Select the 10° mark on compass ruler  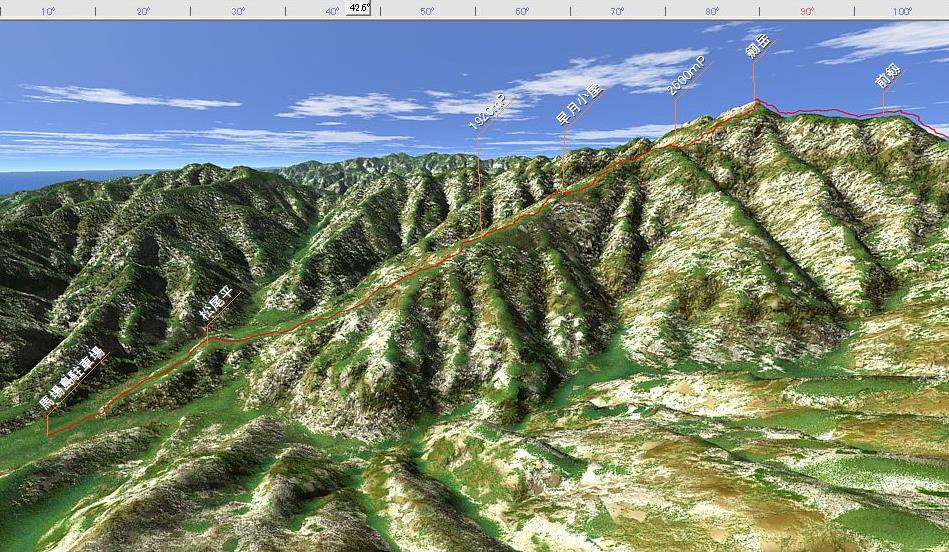(48, 11)
